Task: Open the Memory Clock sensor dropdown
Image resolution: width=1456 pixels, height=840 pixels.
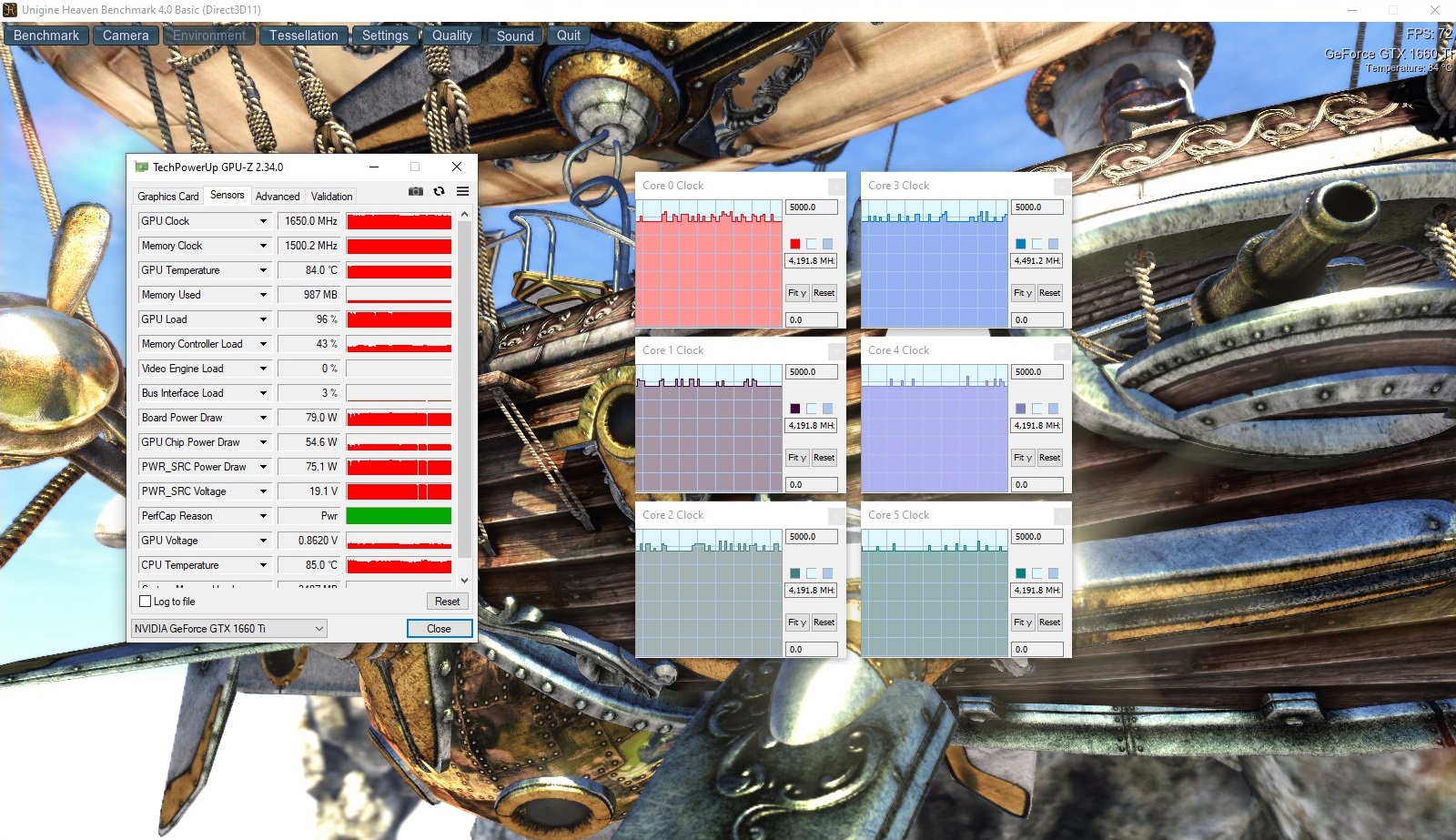Action: pos(263,246)
